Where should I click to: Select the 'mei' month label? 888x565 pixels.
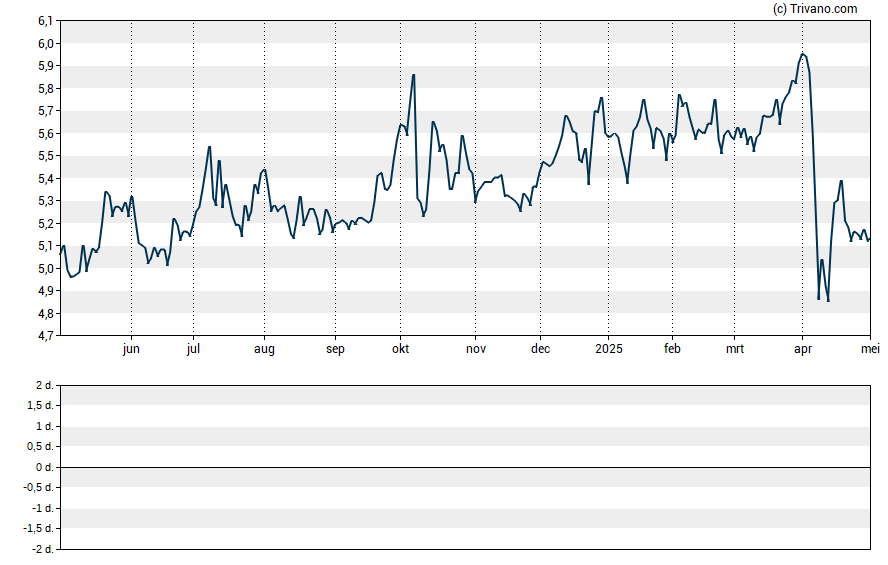pos(870,349)
